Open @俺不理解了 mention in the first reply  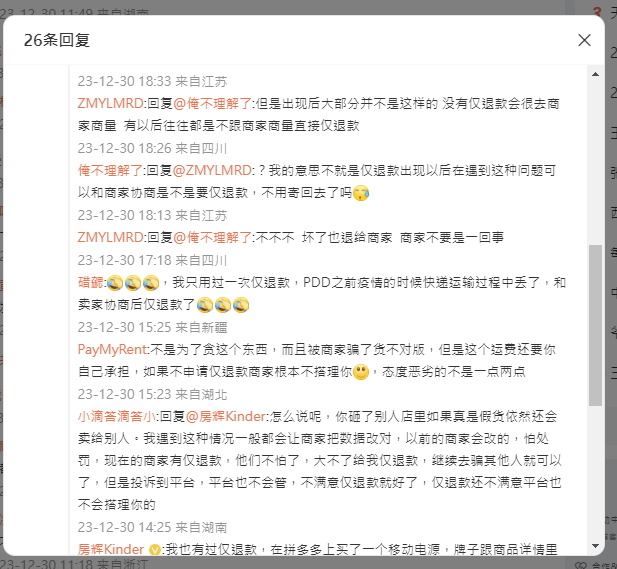click(212, 103)
